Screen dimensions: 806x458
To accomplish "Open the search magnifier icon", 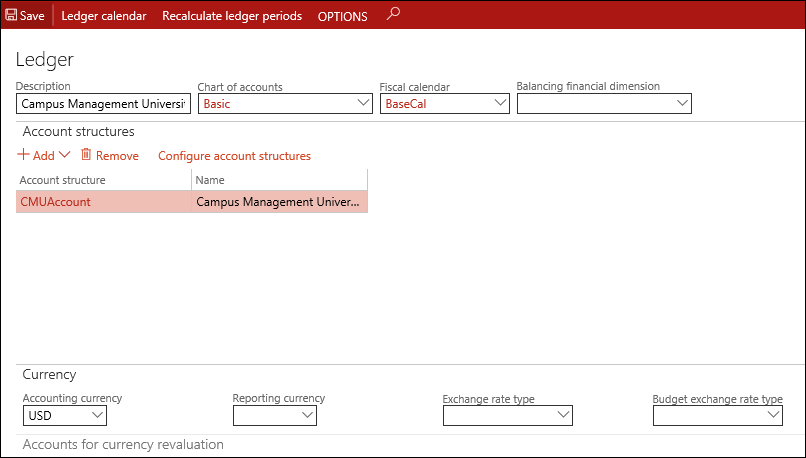I will [x=393, y=14].
